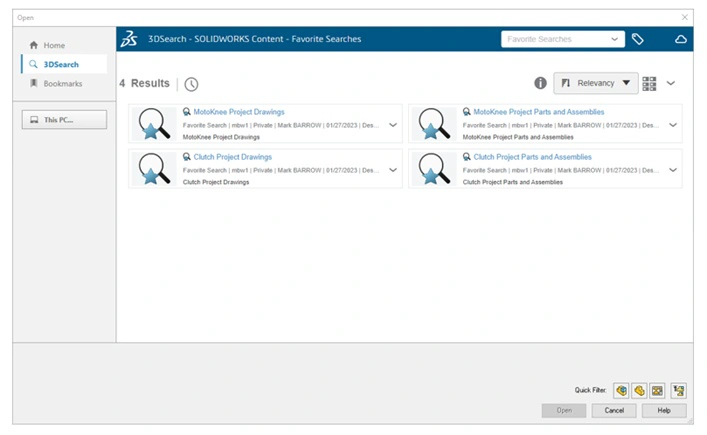
Task: Click the information icon near Relevancy
Action: pyautogui.click(x=540, y=83)
